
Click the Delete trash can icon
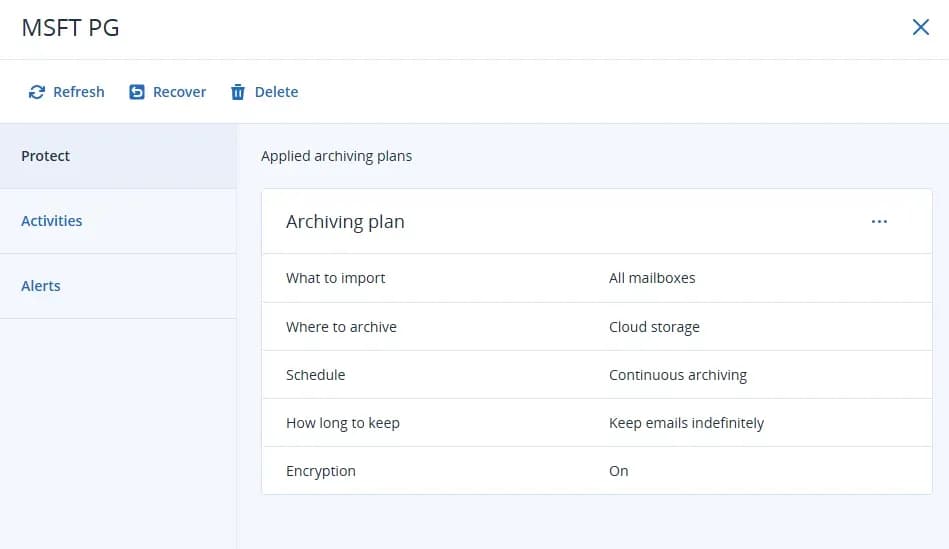pyautogui.click(x=238, y=92)
